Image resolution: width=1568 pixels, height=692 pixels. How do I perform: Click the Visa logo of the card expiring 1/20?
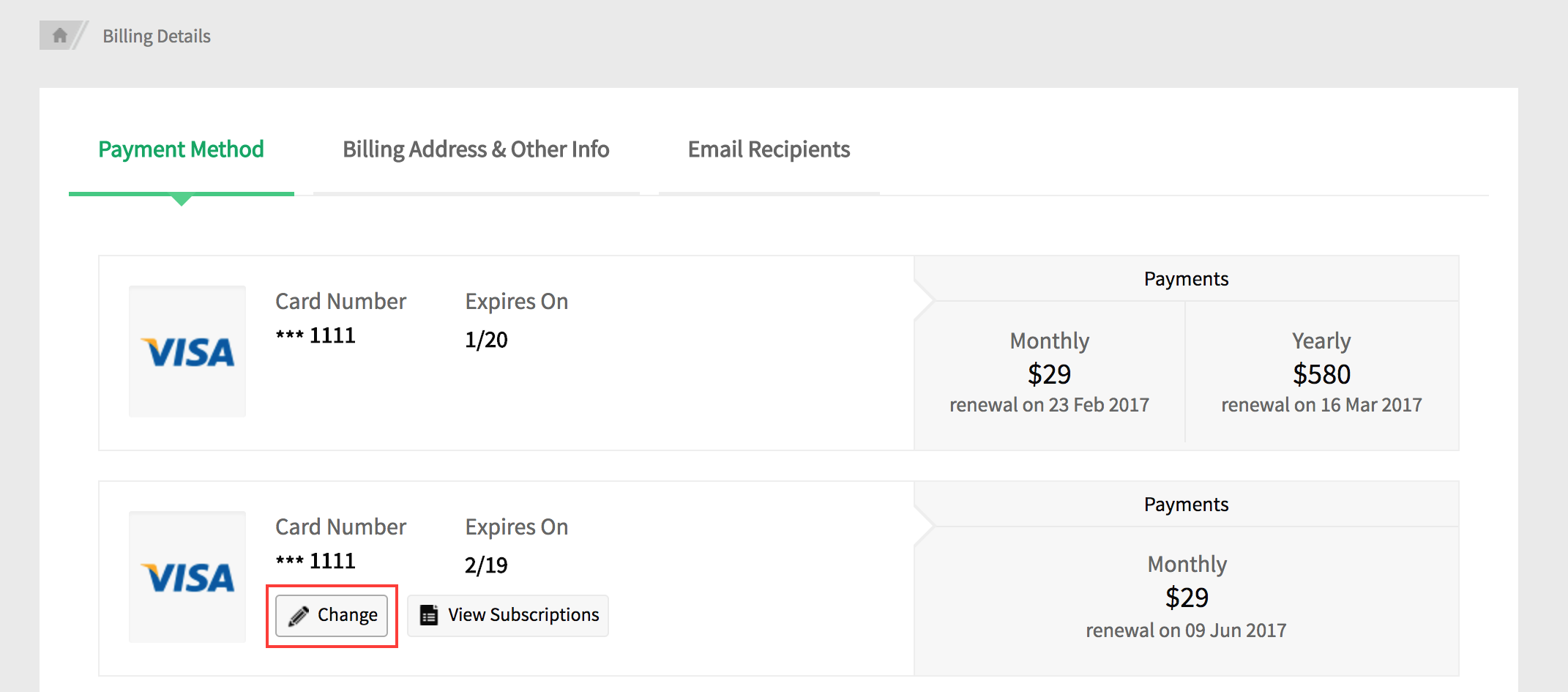click(187, 352)
